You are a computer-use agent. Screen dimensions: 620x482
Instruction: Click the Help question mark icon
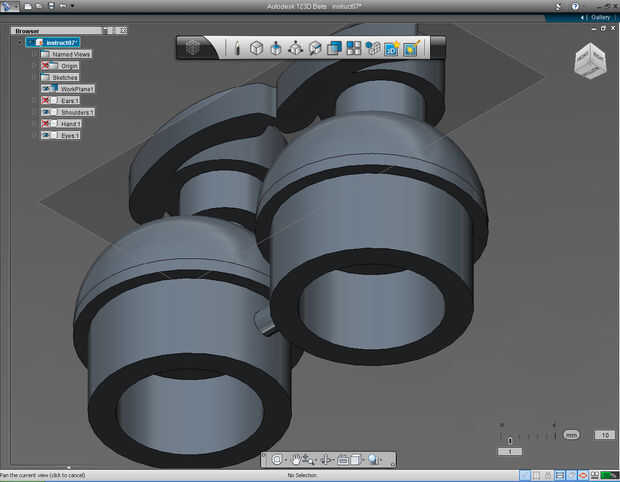click(x=575, y=6)
